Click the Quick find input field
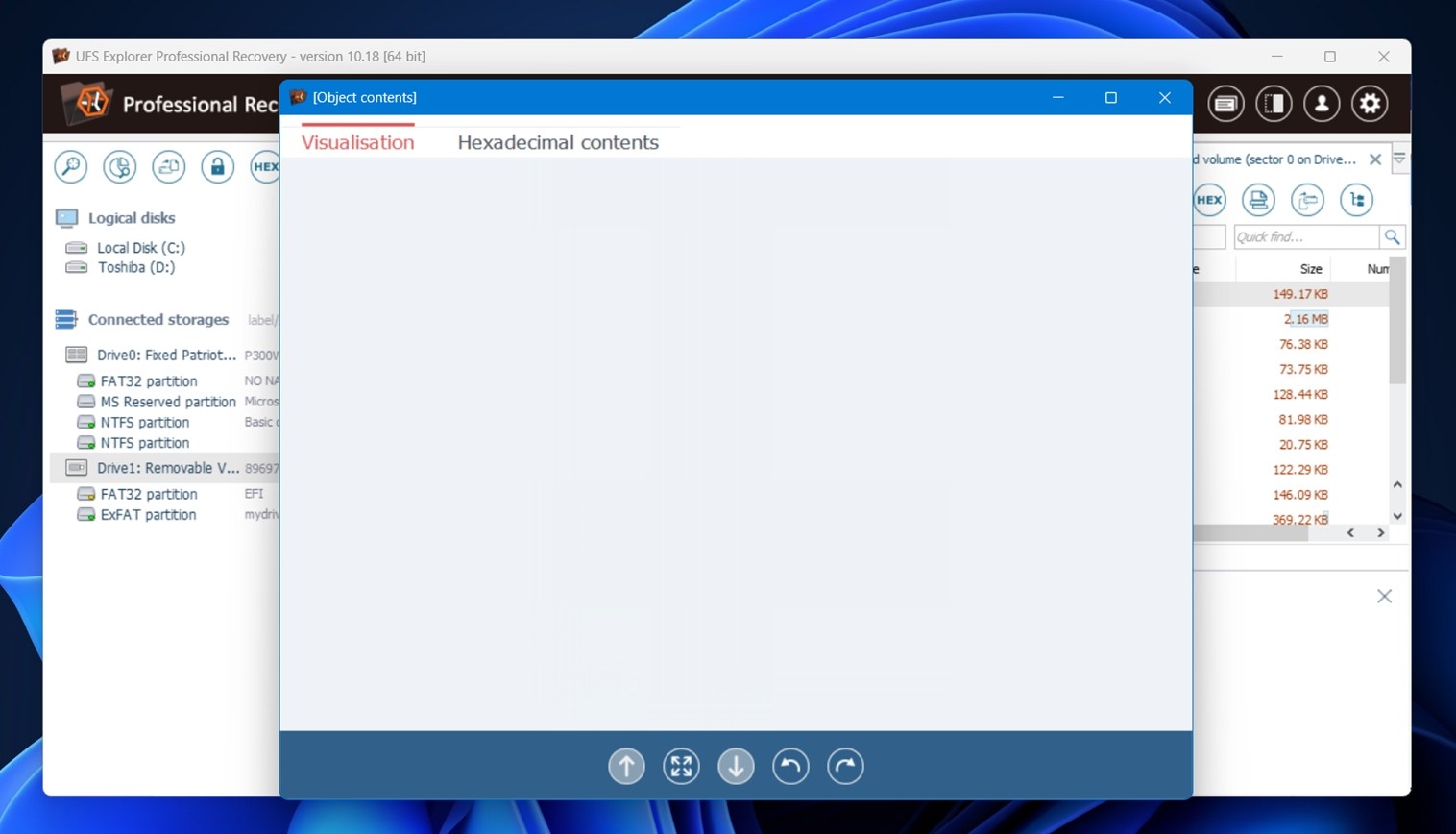This screenshot has height=834, width=1456. point(1304,237)
